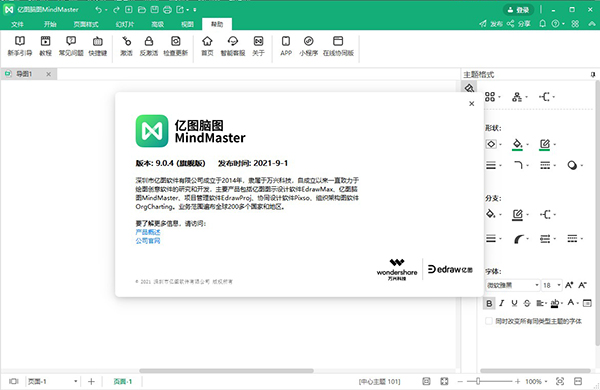Open the apps grid icon near bell
The width and height of the screenshot is (600, 390).
click(575, 24)
